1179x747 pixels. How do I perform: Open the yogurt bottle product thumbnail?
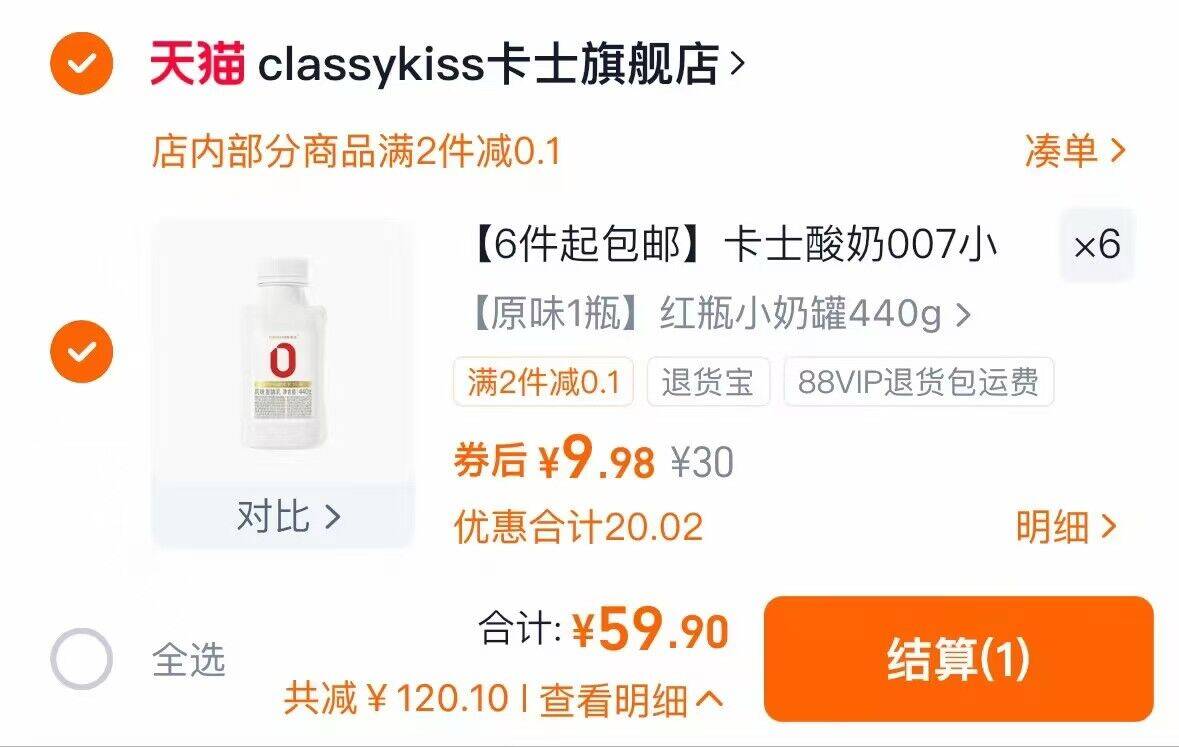click(x=283, y=353)
